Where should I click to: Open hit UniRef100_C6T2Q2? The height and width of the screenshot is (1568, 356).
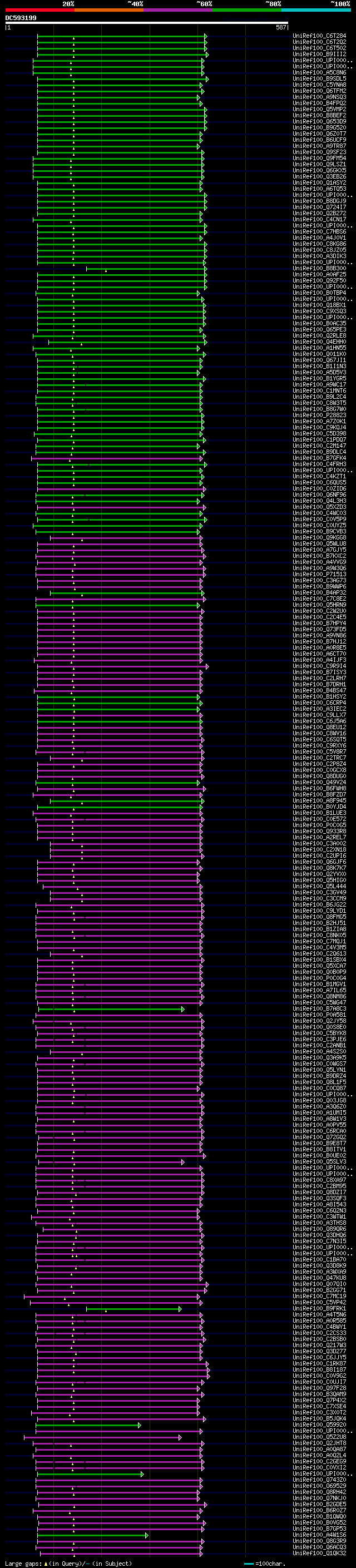[x=319, y=42]
